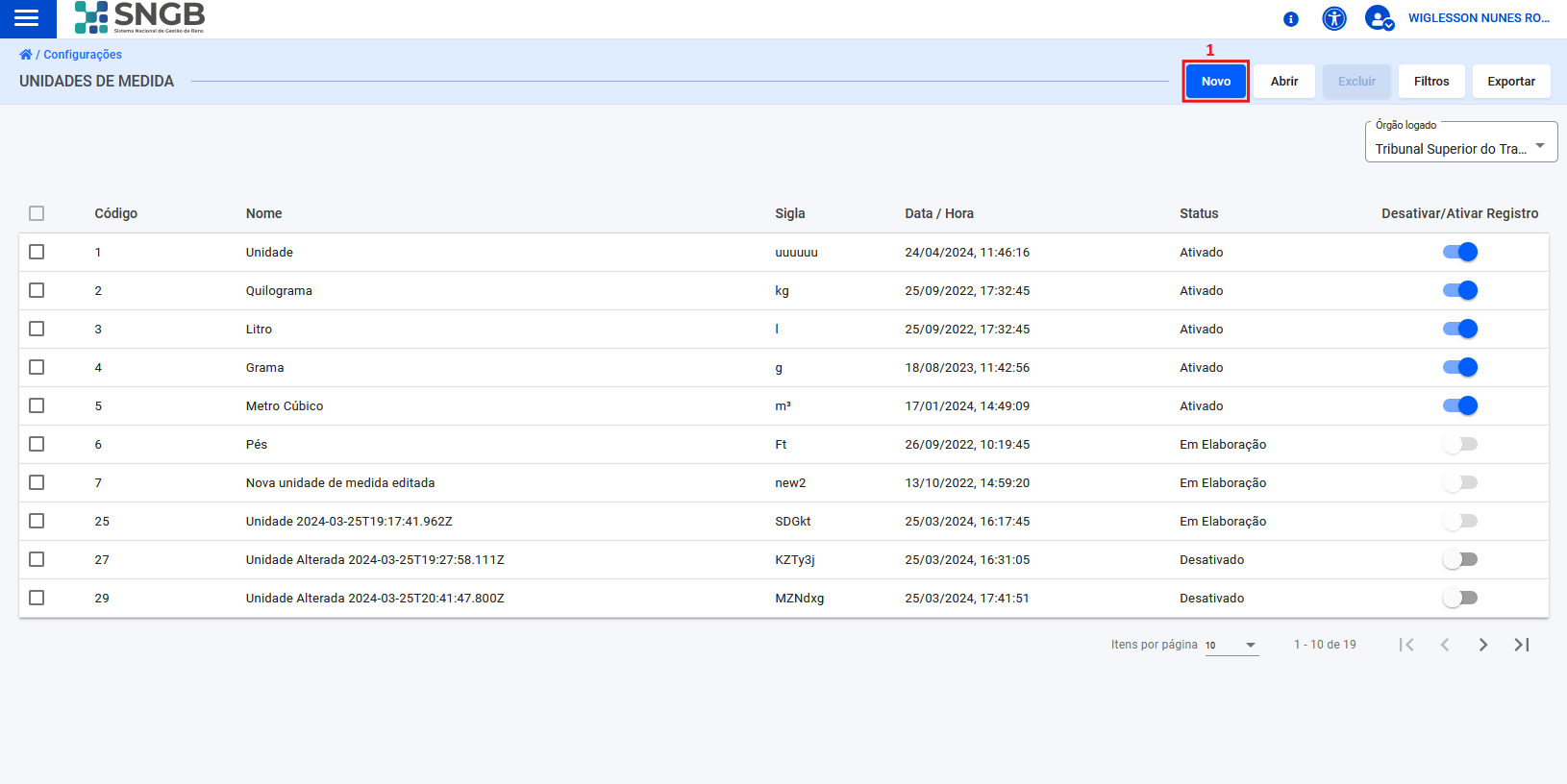1567x784 pixels.
Task: Deactivate the Grama record toggle
Action: pos(1460,367)
